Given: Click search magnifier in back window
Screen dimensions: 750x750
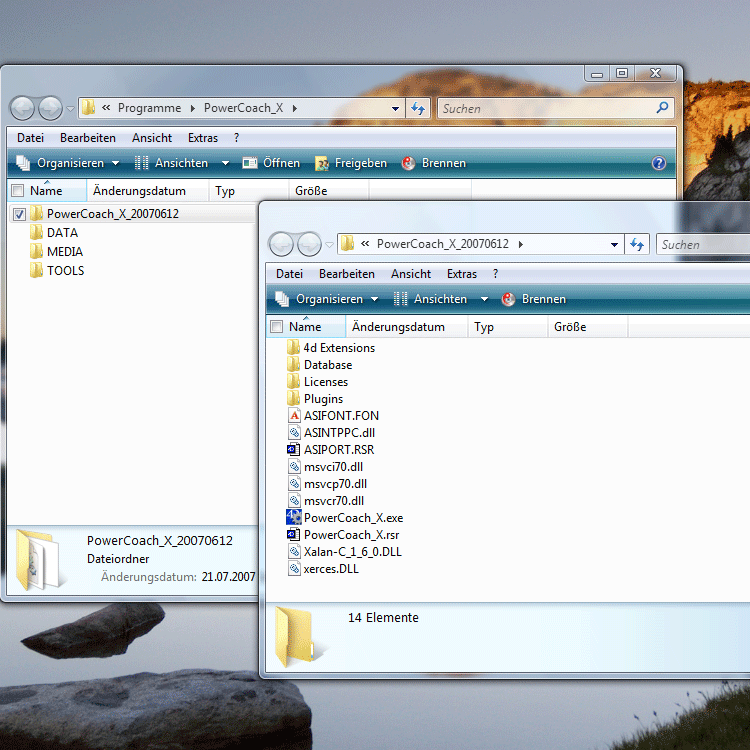Looking at the screenshot, I should click(x=662, y=108).
